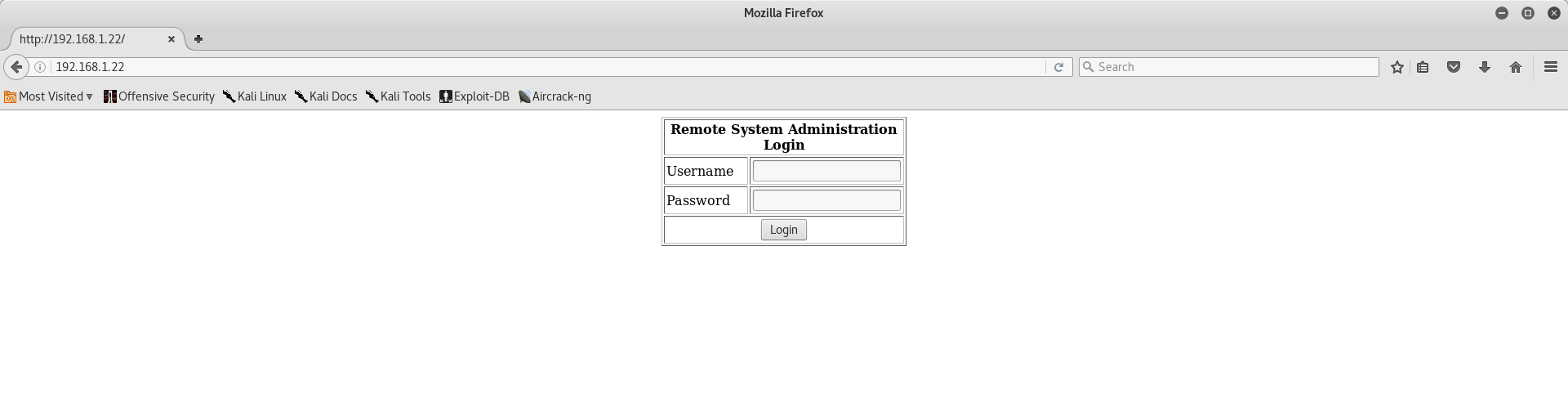1568x412 pixels.
Task: Open the Offensive Security bookmark
Action: 158,96
